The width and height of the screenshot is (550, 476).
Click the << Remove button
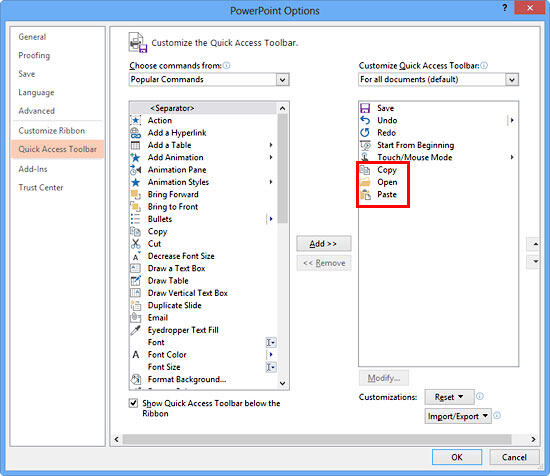pos(323,263)
